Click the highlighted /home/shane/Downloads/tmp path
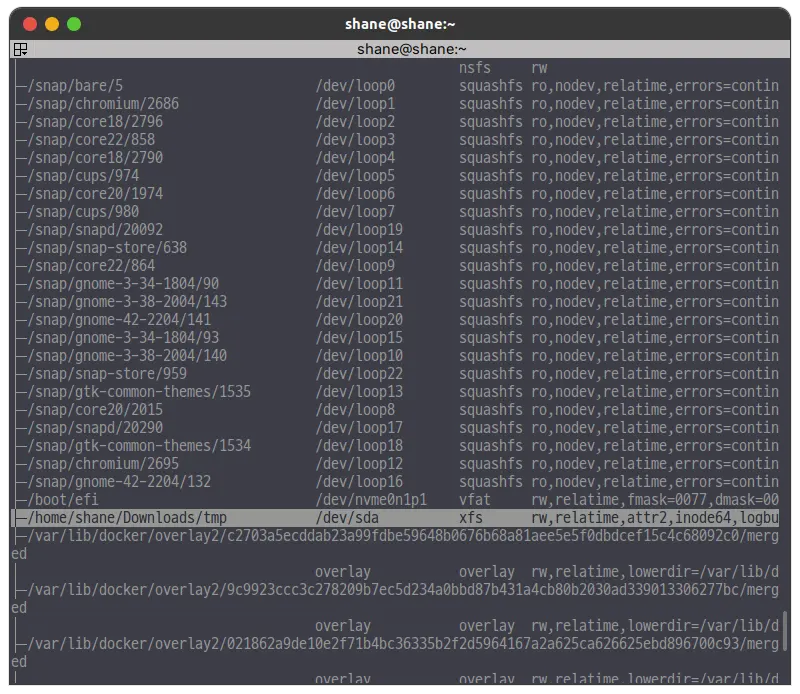The height and width of the screenshot is (694, 800). coord(127,518)
